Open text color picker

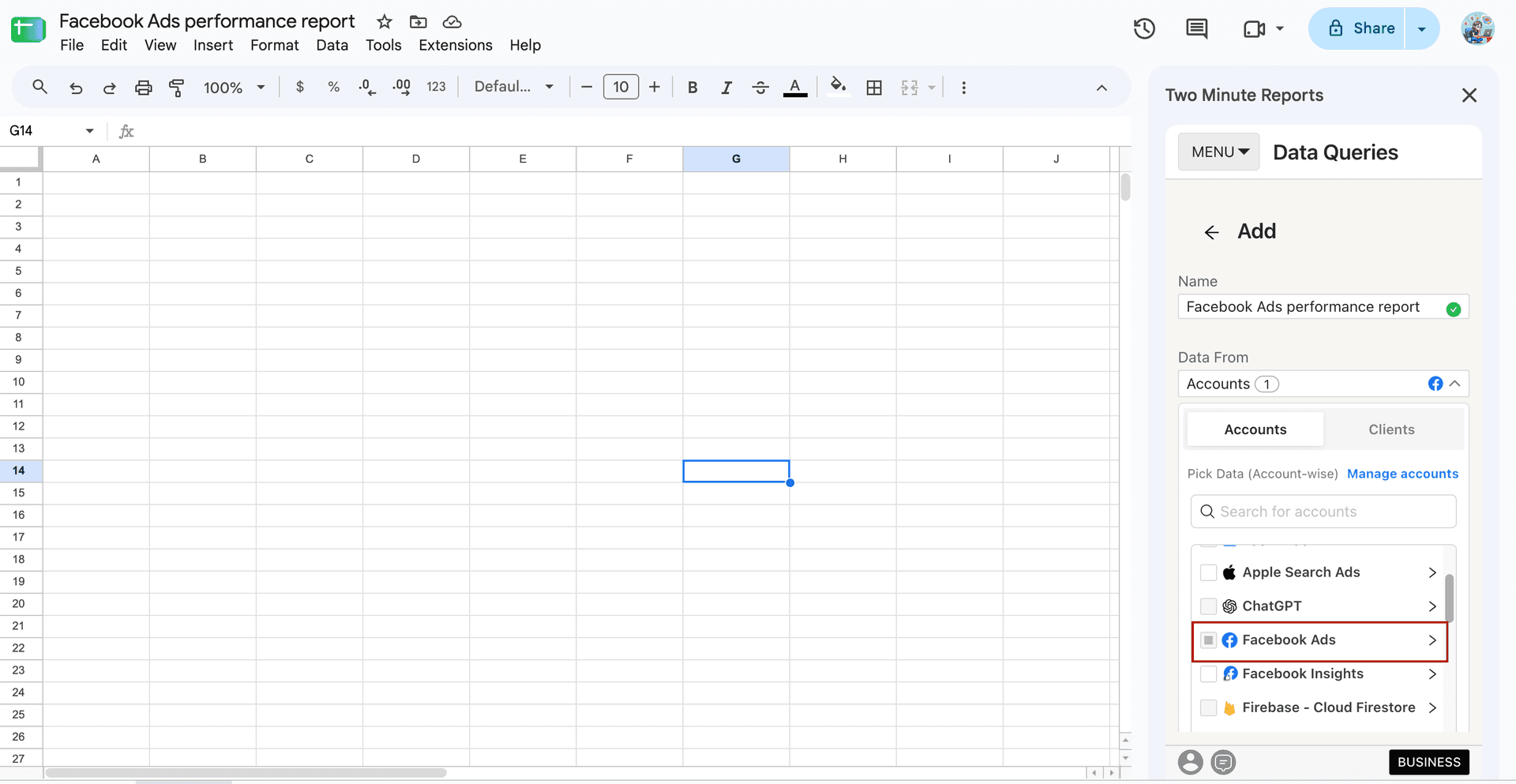pos(795,88)
